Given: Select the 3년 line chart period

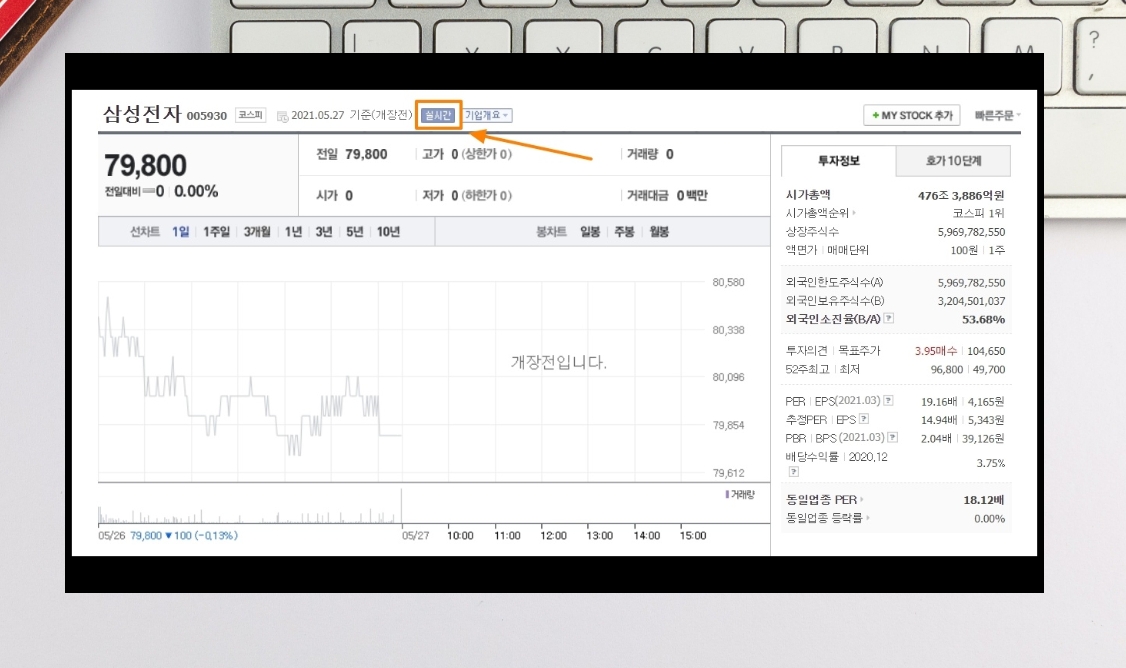Looking at the screenshot, I should pos(324,231).
